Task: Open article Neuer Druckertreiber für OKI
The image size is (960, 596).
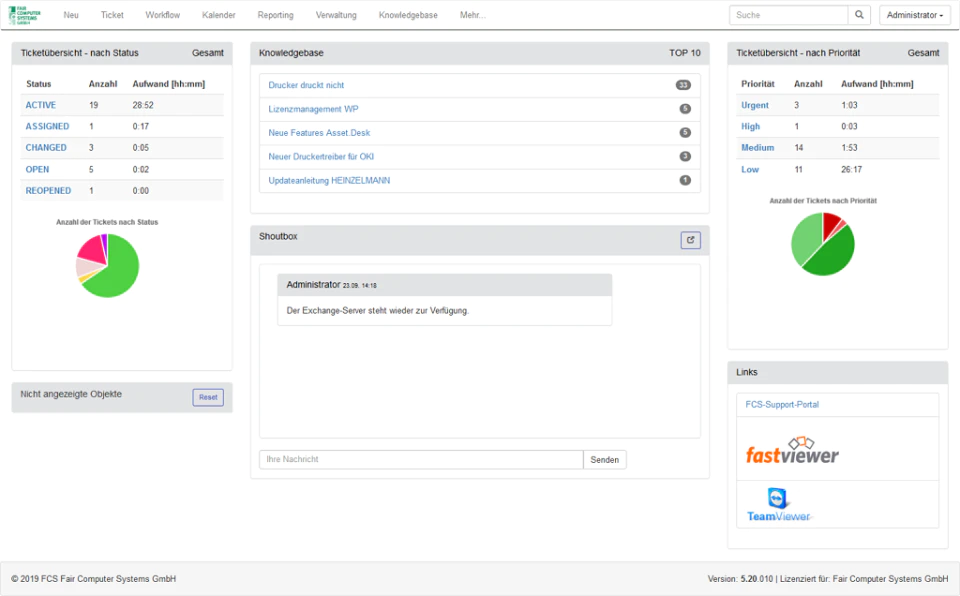Action: [321, 156]
